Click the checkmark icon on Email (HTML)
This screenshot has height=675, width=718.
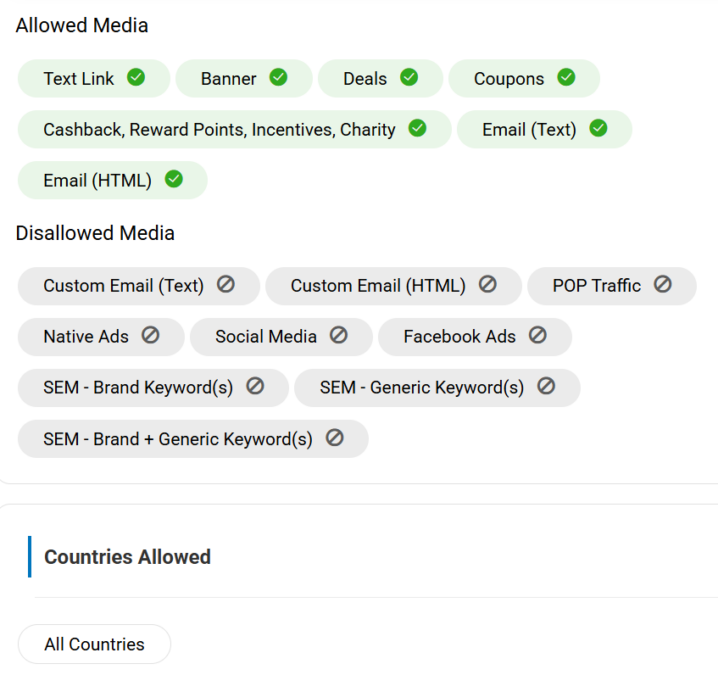(x=174, y=180)
